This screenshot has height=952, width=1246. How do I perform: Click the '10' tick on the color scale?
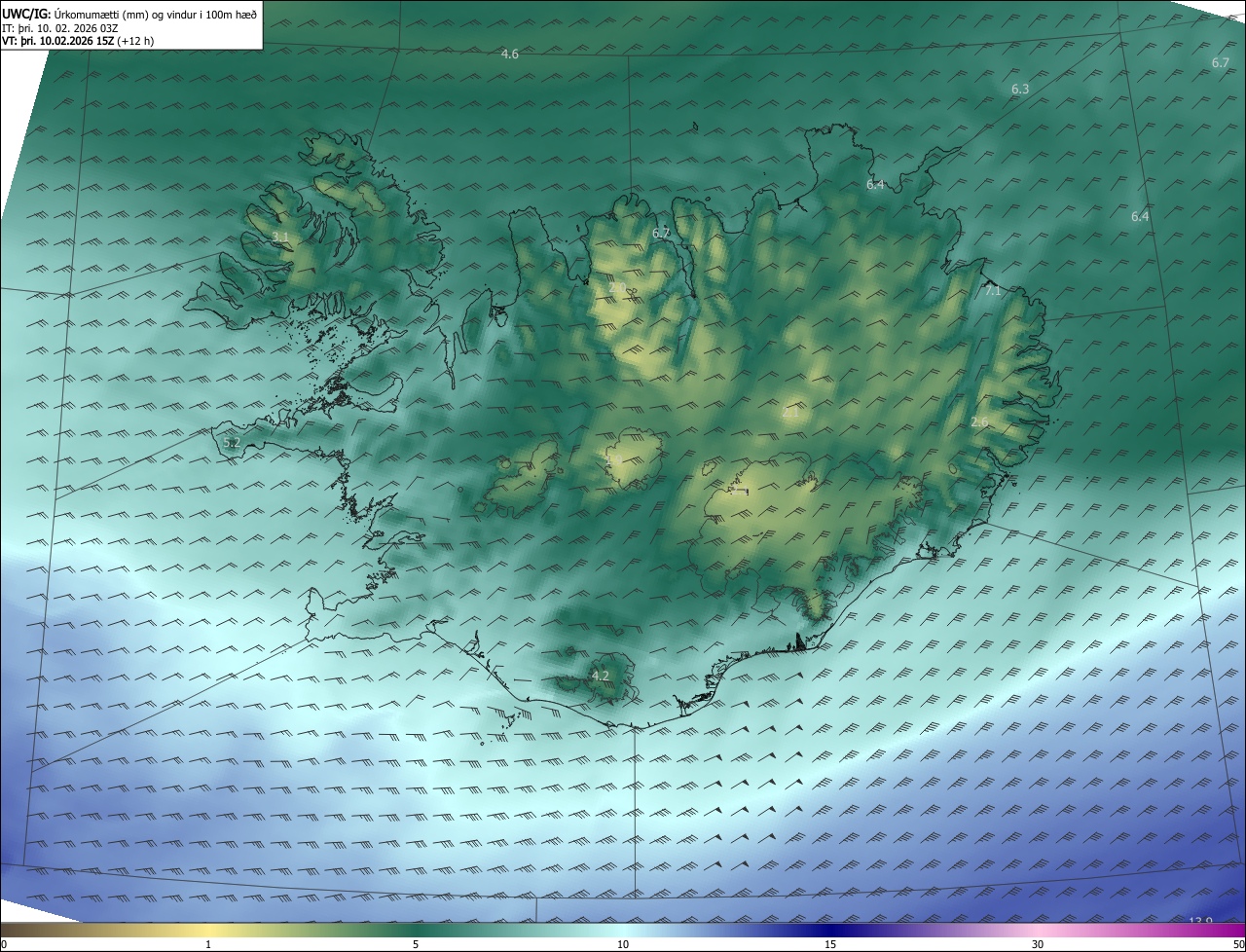click(x=623, y=944)
